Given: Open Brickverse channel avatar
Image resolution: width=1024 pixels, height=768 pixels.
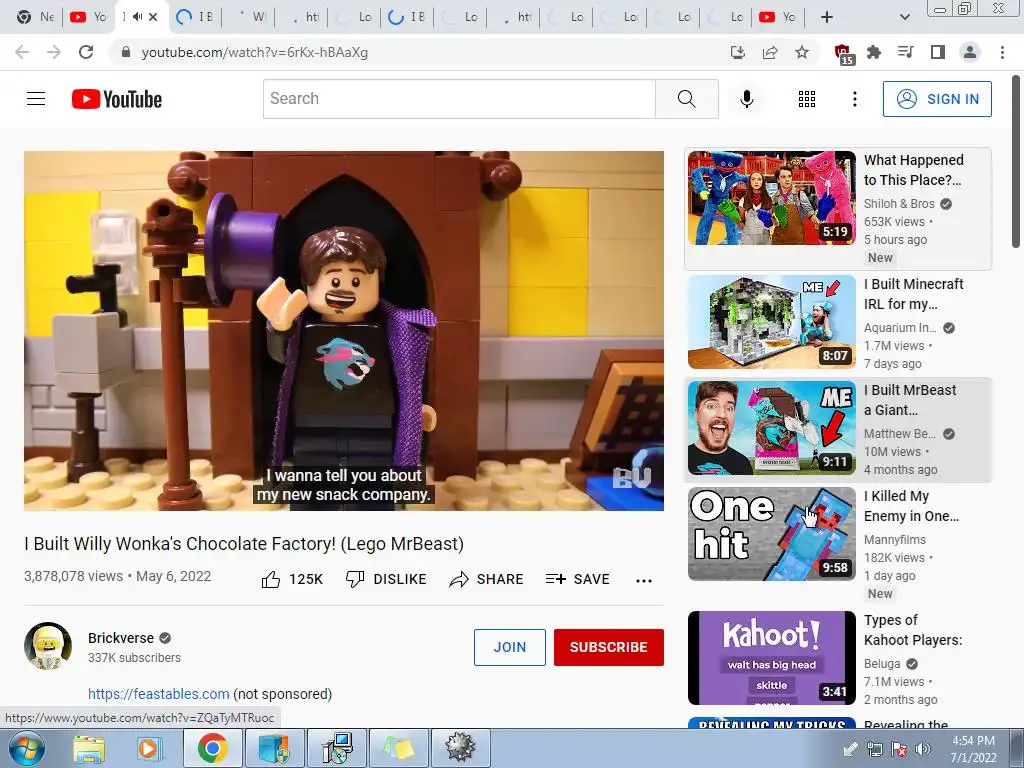Looking at the screenshot, I should coord(48,646).
